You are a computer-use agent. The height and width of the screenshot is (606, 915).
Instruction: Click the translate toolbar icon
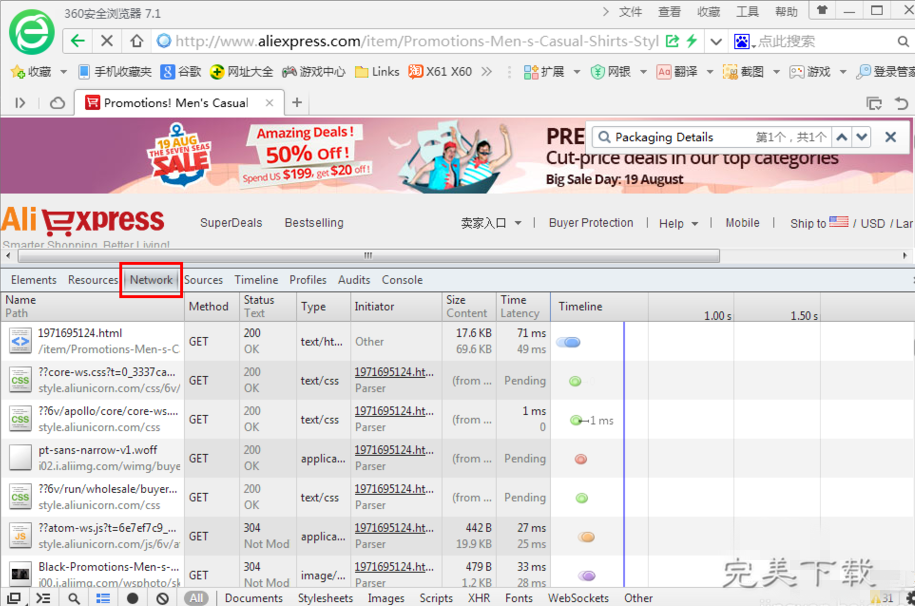pos(664,72)
